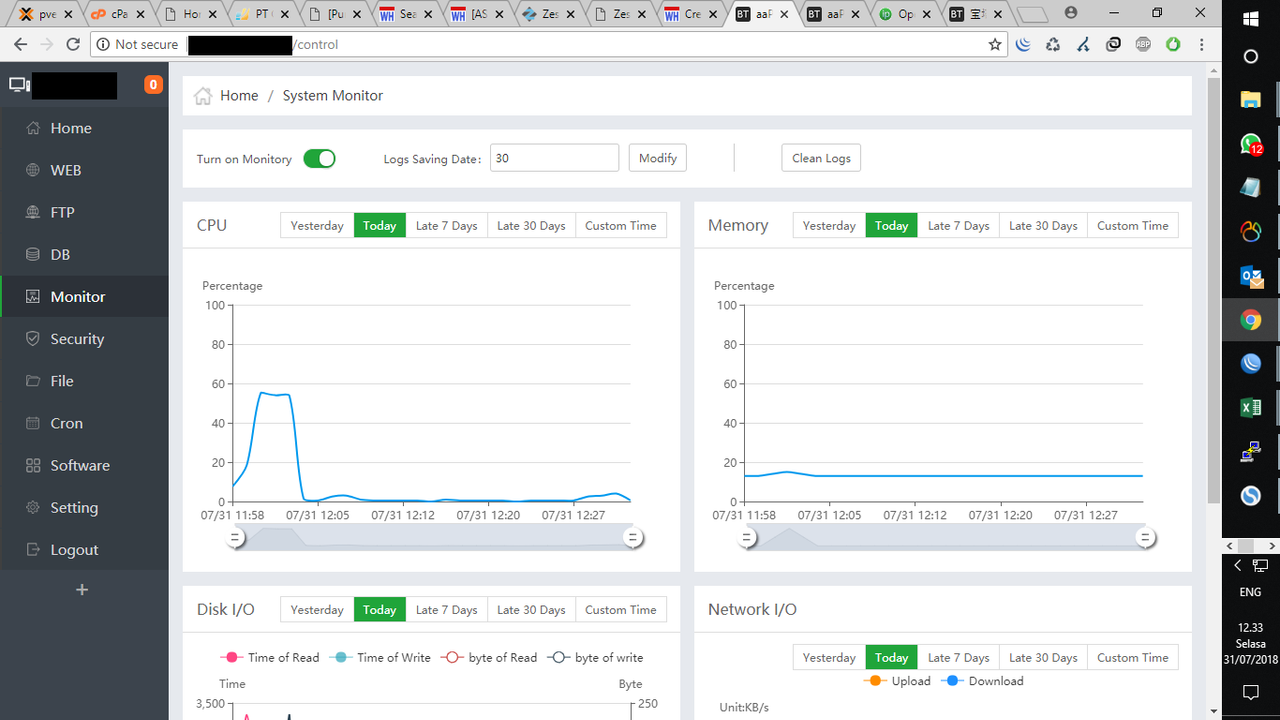Click the Chrome profile avatar icon
The height and width of the screenshot is (720, 1280).
pos(1071,13)
